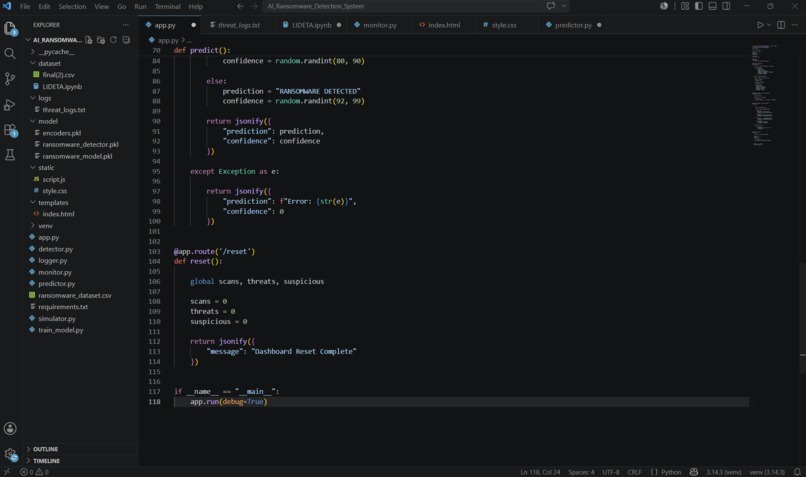The image size is (806, 477).
Task: Collapse the model folder
Action: 48,121
